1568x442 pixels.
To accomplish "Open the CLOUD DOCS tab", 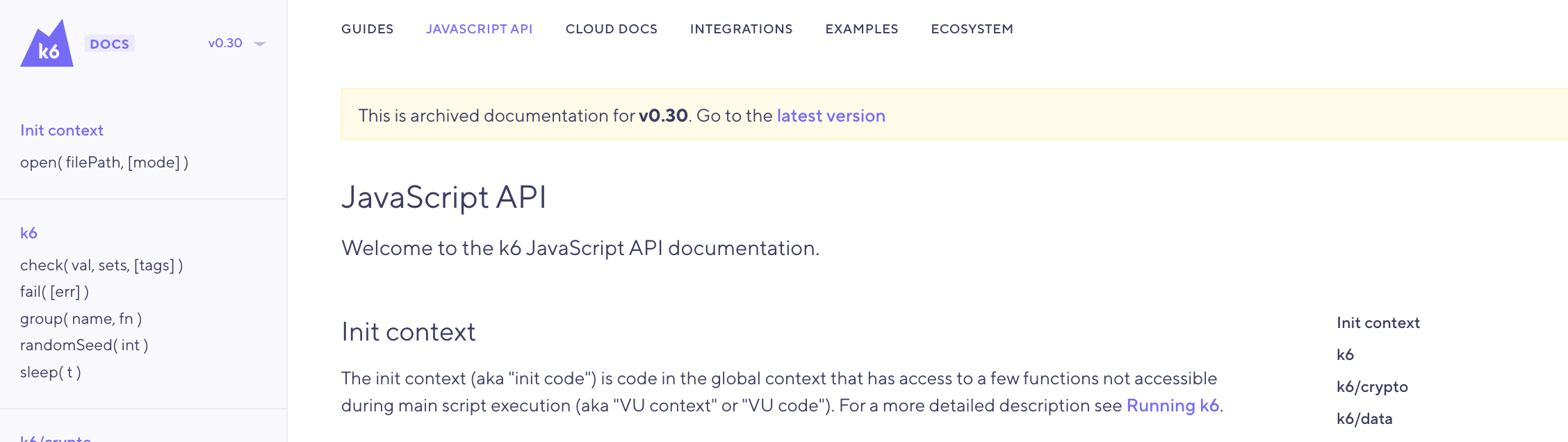I will click(612, 29).
